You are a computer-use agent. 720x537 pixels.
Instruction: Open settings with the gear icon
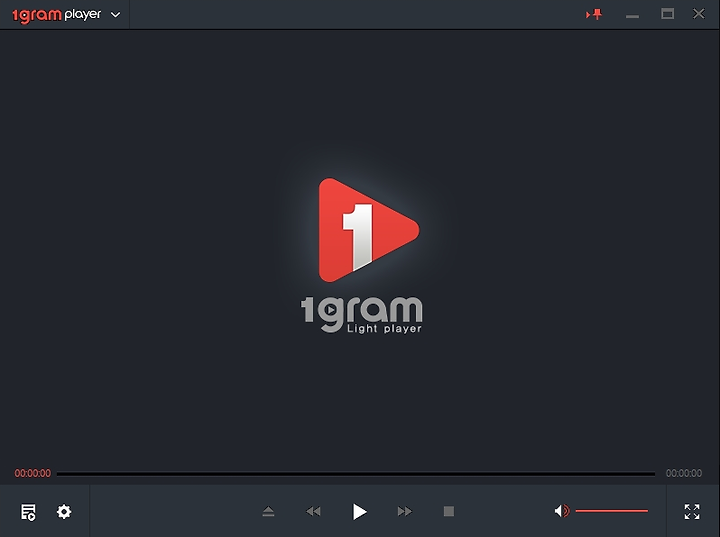[64, 511]
